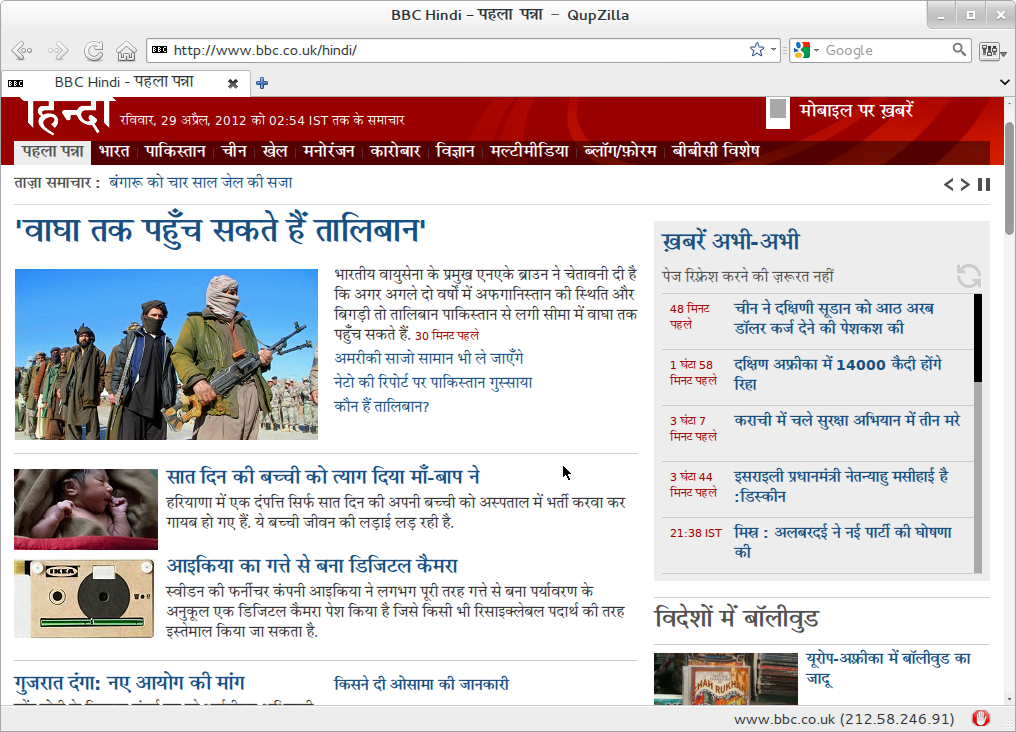This screenshot has height=732, width=1016.
Task: Open the खेल navigation item
Action: click(275, 152)
